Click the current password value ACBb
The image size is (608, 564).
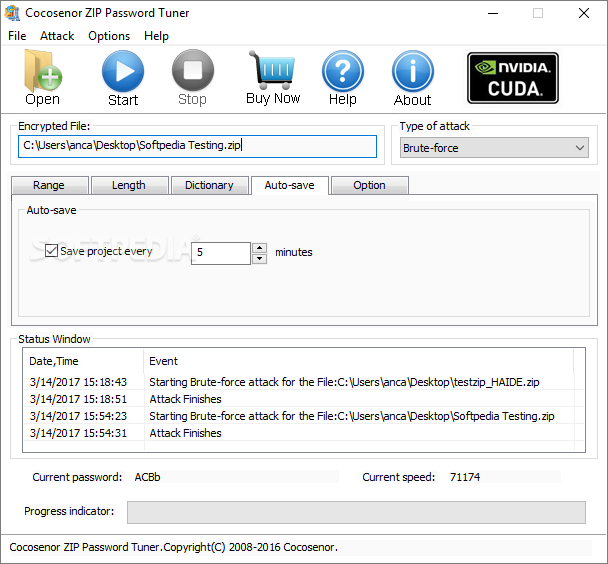147,477
